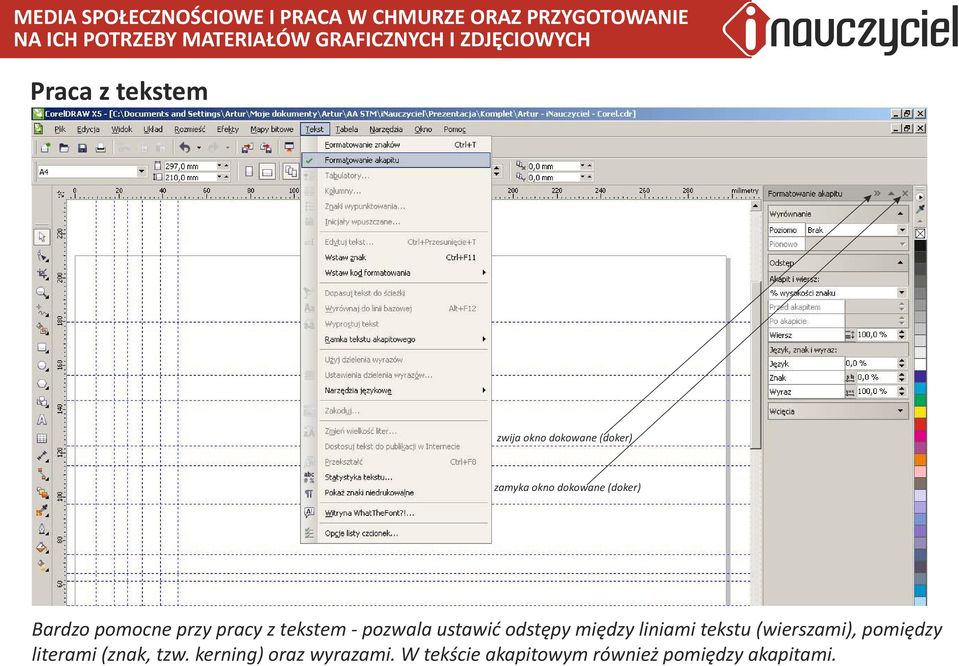Choose Pokaż znaki niedrukowalne menu entry

[x=396, y=492]
